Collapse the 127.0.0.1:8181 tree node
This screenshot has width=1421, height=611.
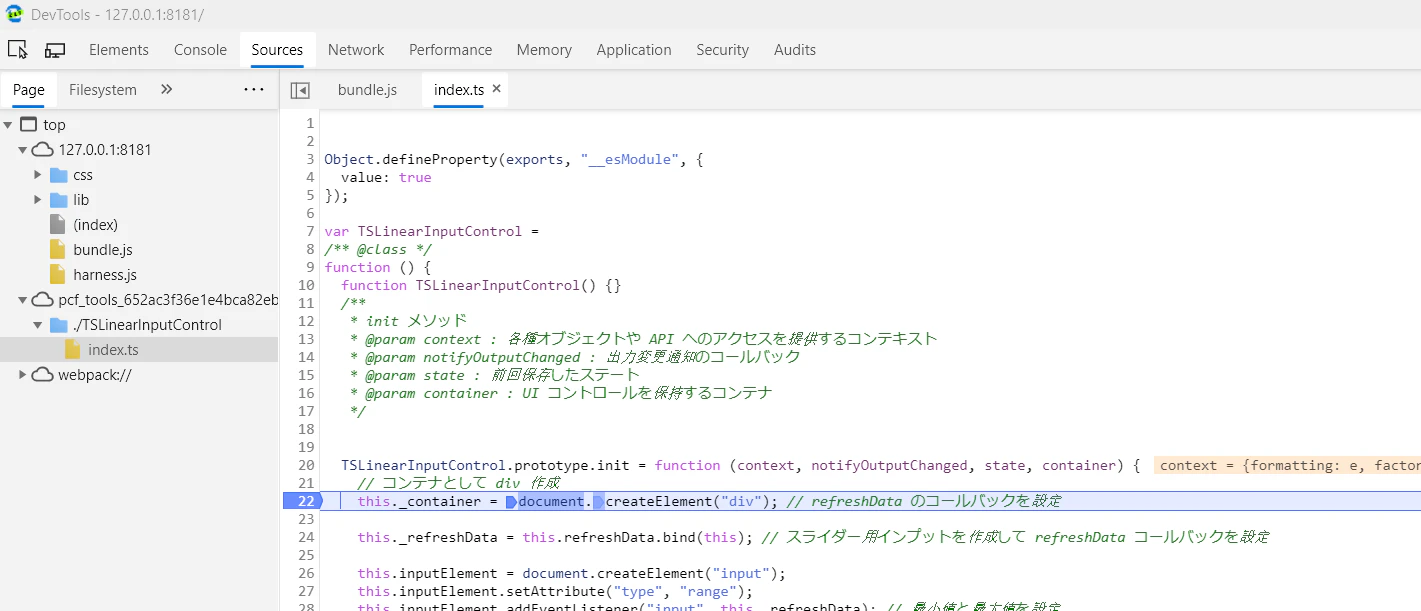pos(23,150)
